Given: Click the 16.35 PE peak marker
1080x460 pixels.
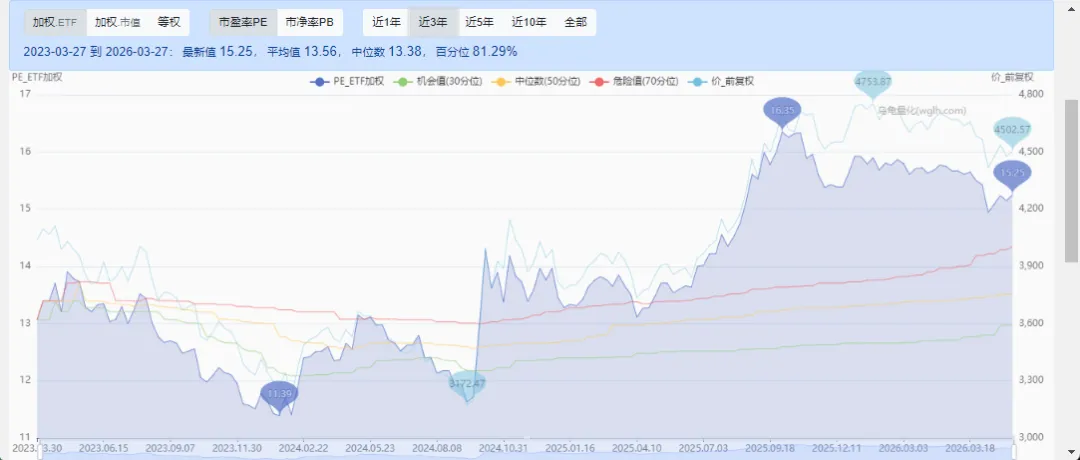Looking at the screenshot, I should 782,112.
